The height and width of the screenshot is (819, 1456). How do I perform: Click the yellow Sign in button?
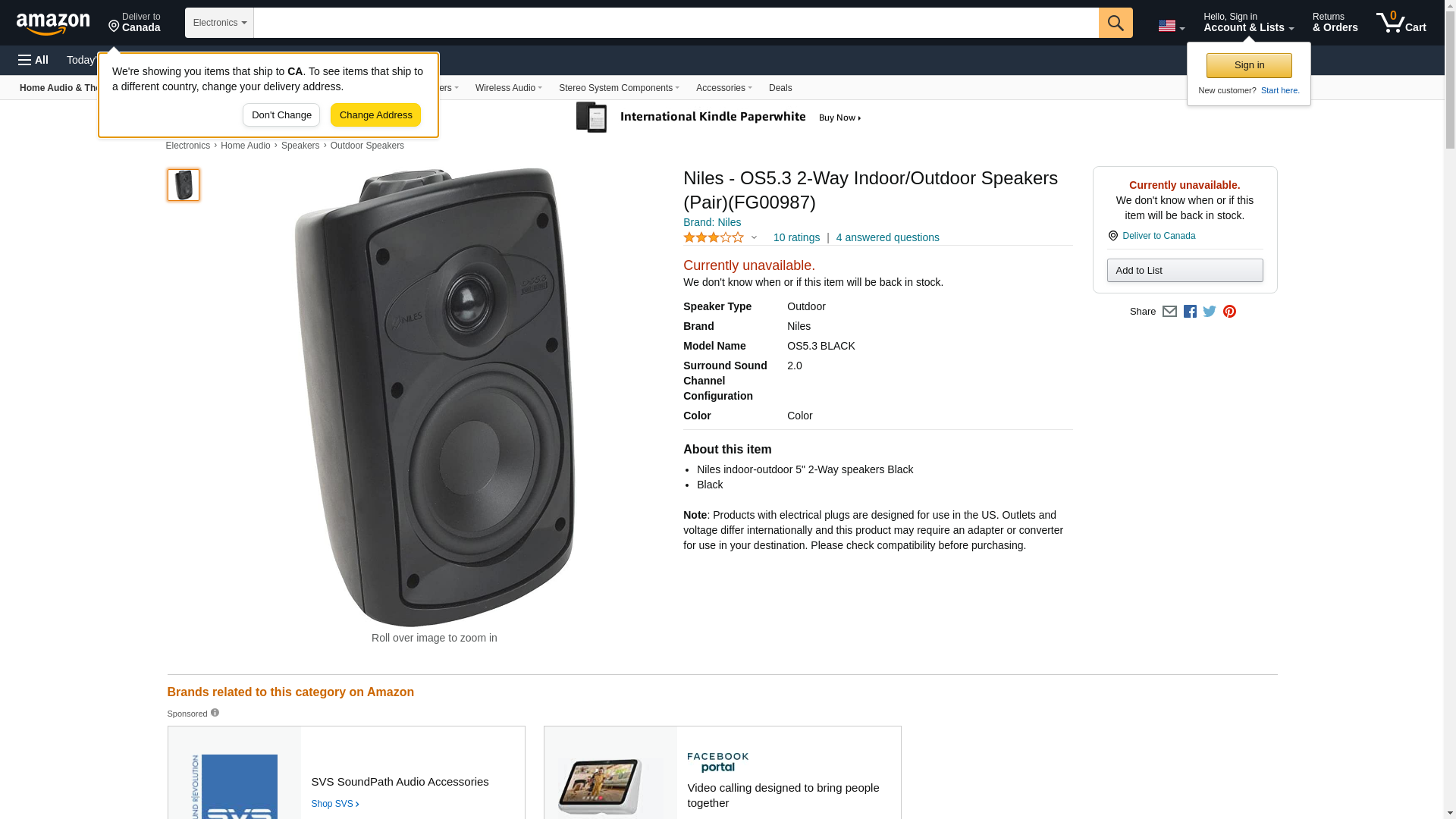pyautogui.click(x=1249, y=65)
